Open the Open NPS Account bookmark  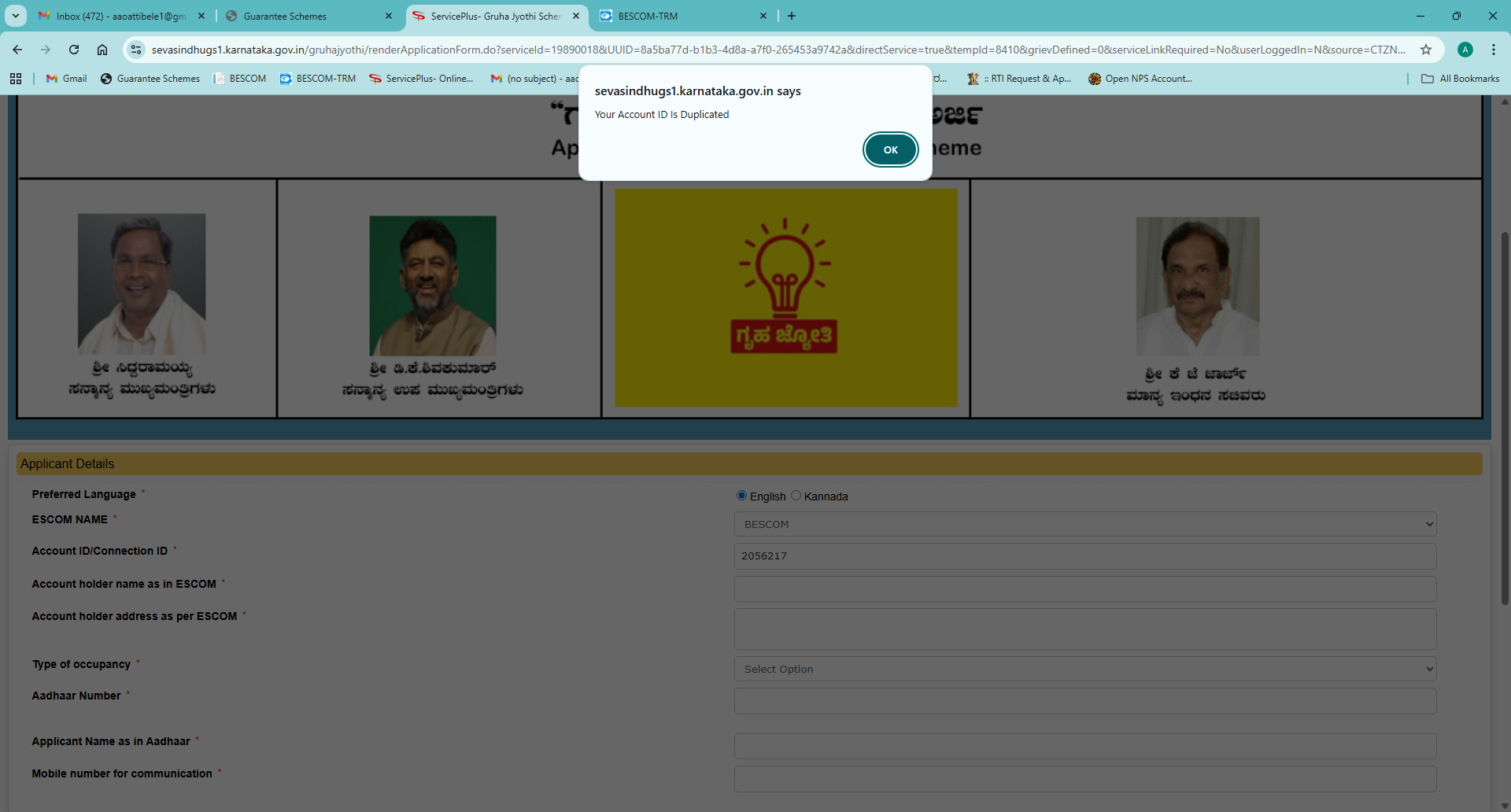pyautogui.click(x=1140, y=79)
